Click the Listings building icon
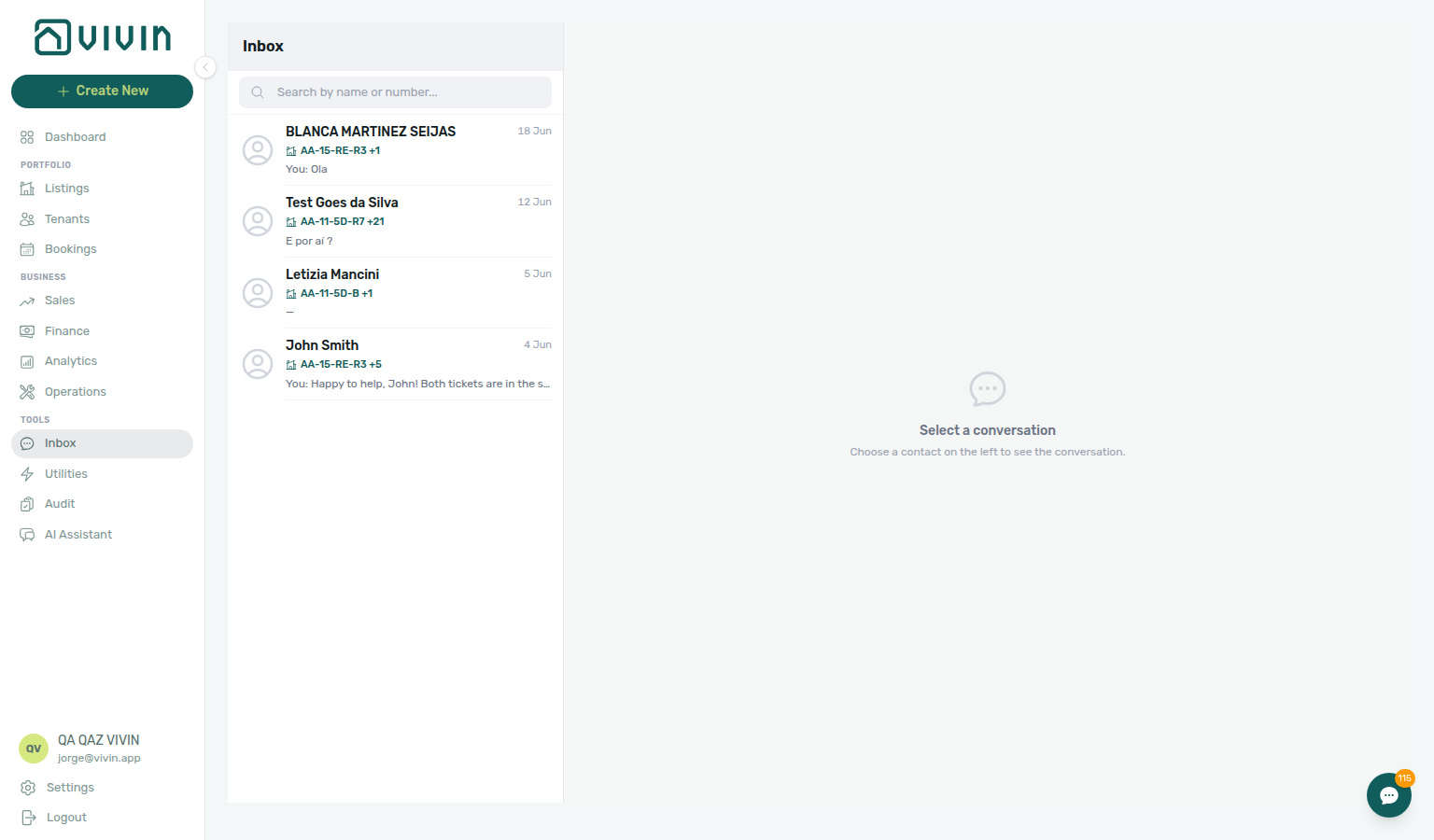Viewport: 1434px width, 840px height. 27,189
